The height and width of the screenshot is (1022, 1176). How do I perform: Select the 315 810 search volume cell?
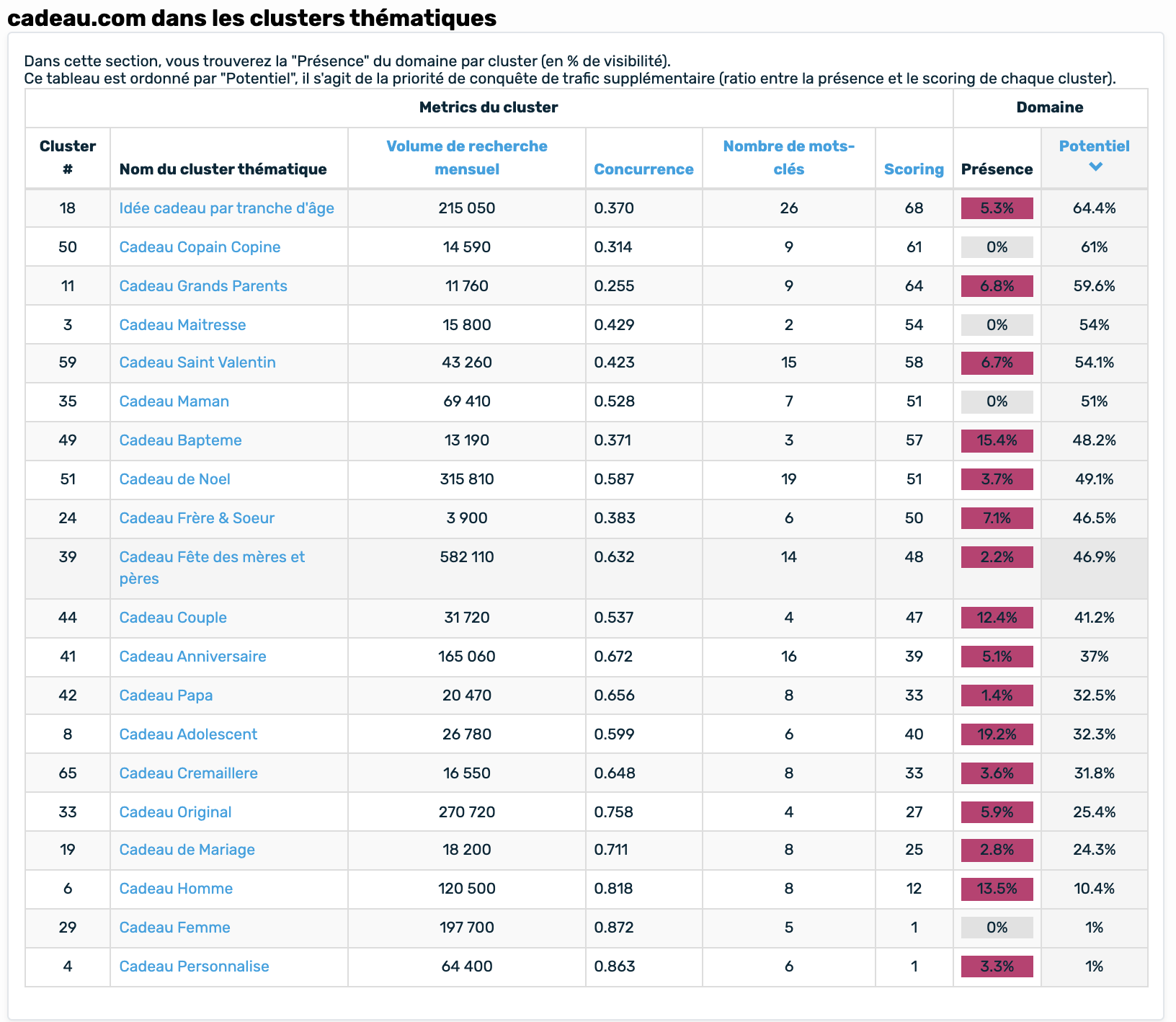467,479
